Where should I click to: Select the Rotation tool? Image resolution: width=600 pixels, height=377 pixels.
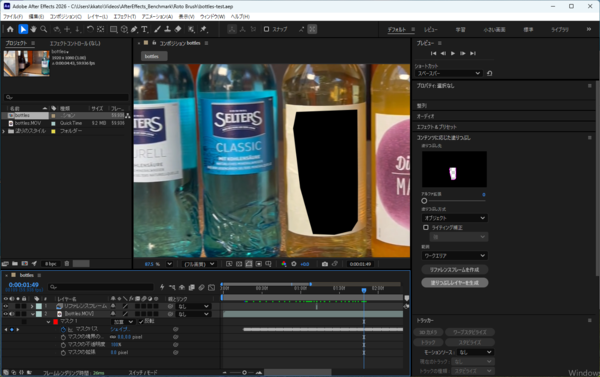[x=90, y=29]
